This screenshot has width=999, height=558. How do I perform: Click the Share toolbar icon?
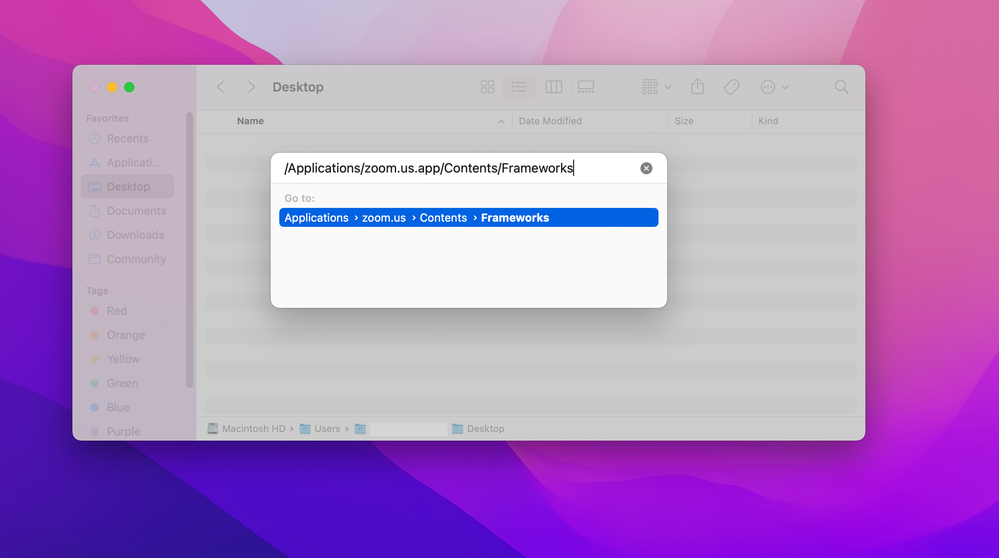(698, 87)
